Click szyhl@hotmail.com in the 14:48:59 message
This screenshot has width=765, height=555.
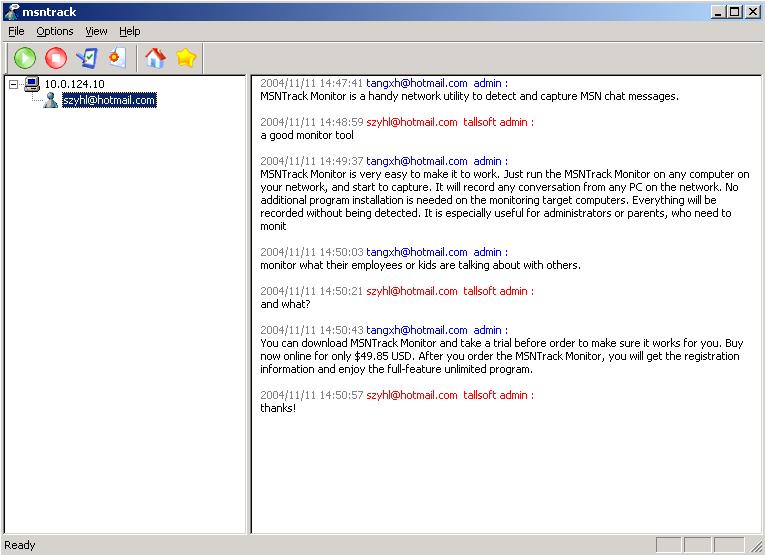(411, 122)
